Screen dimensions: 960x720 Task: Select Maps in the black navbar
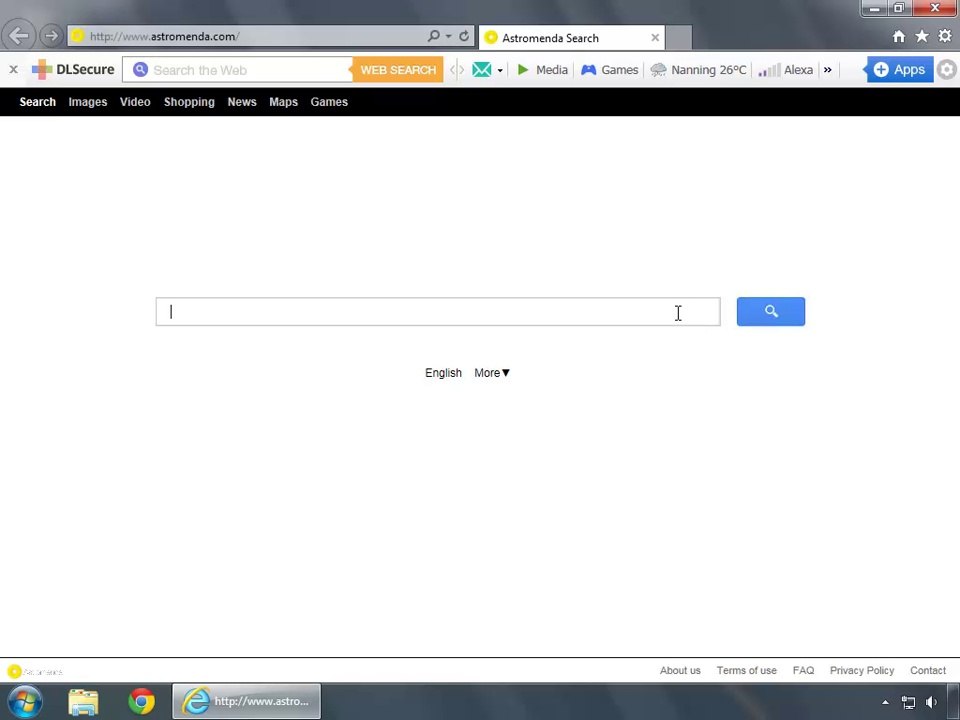(x=283, y=102)
